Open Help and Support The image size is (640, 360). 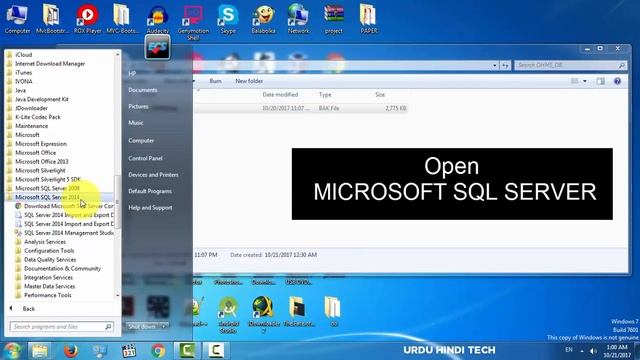pos(150,207)
